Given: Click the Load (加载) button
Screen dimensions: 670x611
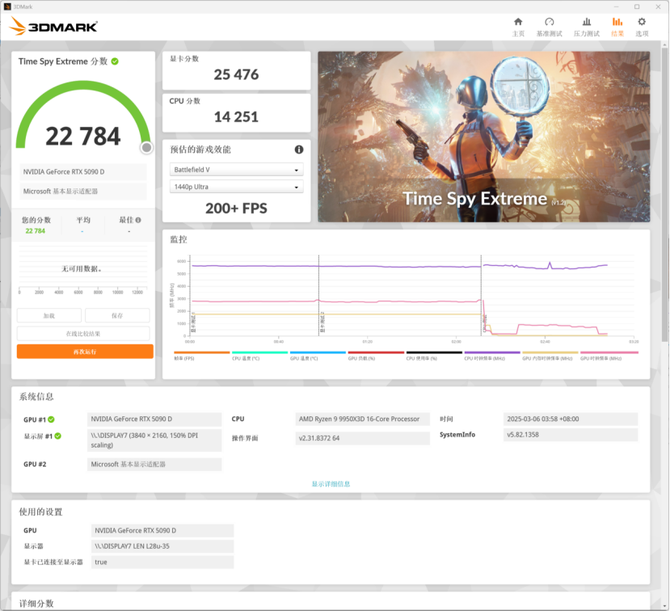Looking at the screenshot, I should [49, 315].
